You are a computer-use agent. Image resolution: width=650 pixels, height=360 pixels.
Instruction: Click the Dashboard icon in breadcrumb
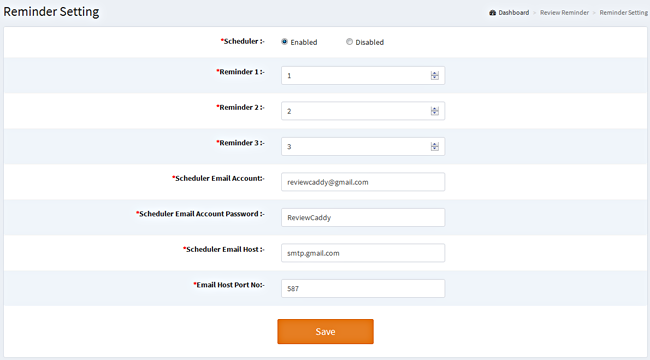492,13
